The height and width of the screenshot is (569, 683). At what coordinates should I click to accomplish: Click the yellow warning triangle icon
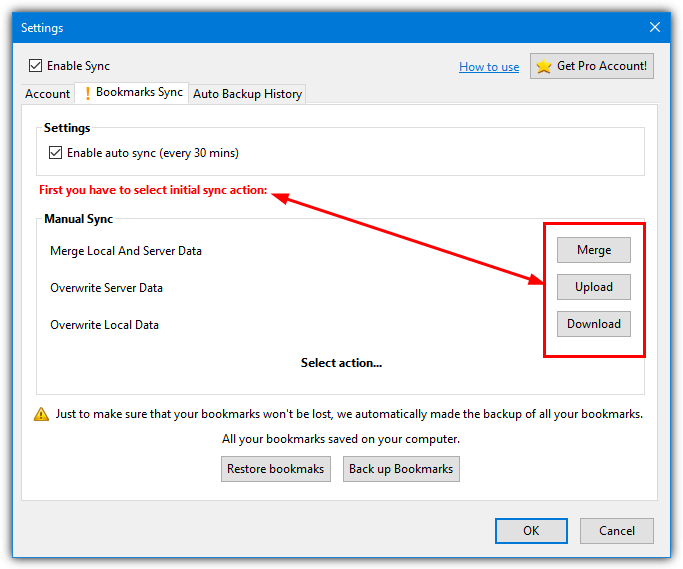[41, 414]
